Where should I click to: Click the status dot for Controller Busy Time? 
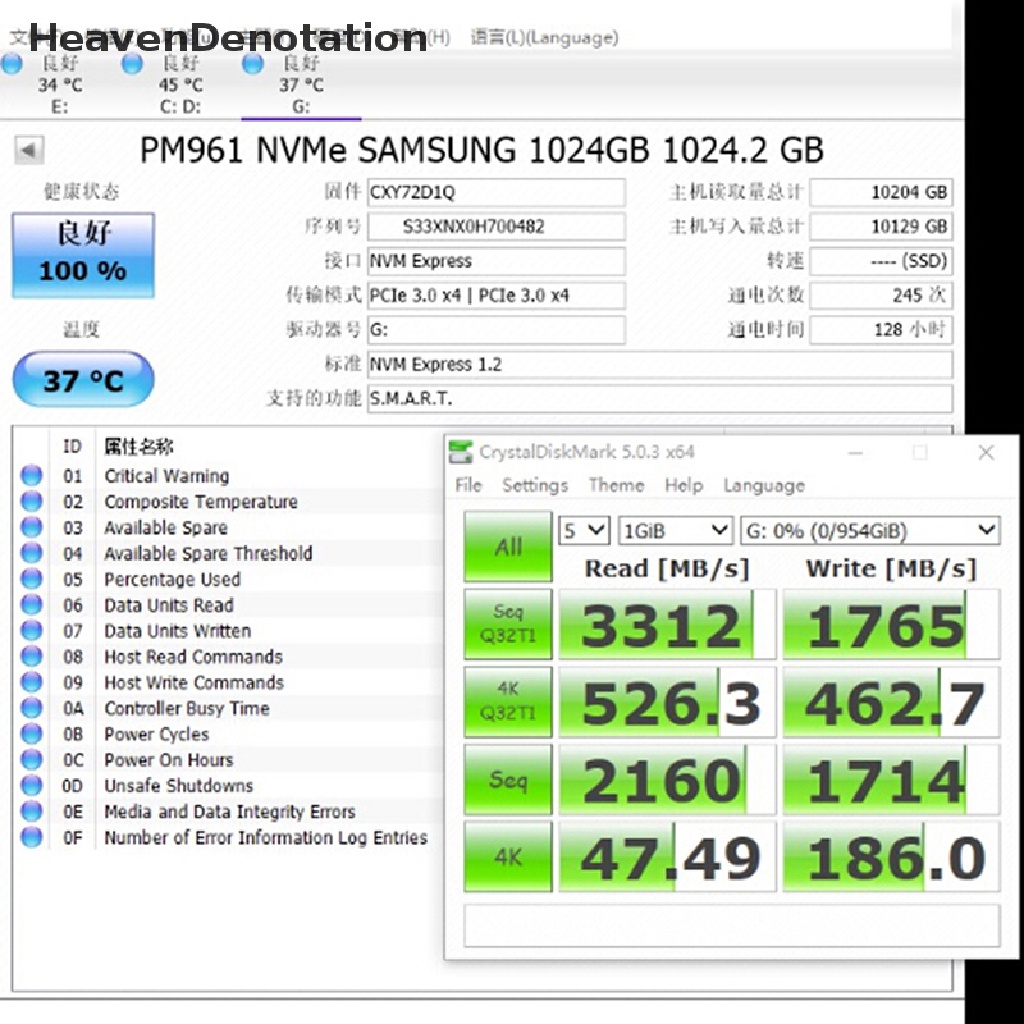(x=31, y=707)
